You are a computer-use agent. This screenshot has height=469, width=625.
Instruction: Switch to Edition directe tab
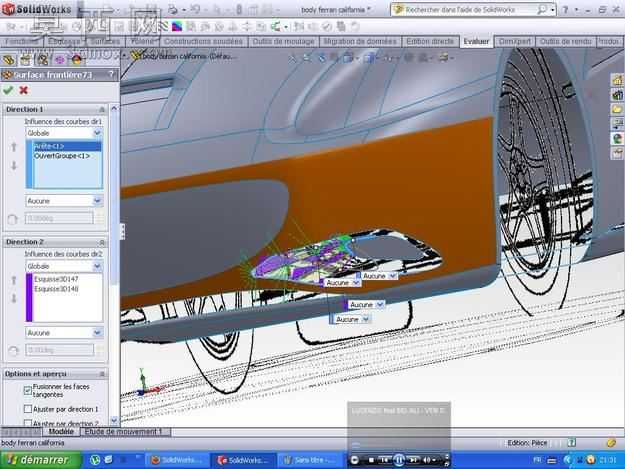pyautogui.click(x=430, y=41)
